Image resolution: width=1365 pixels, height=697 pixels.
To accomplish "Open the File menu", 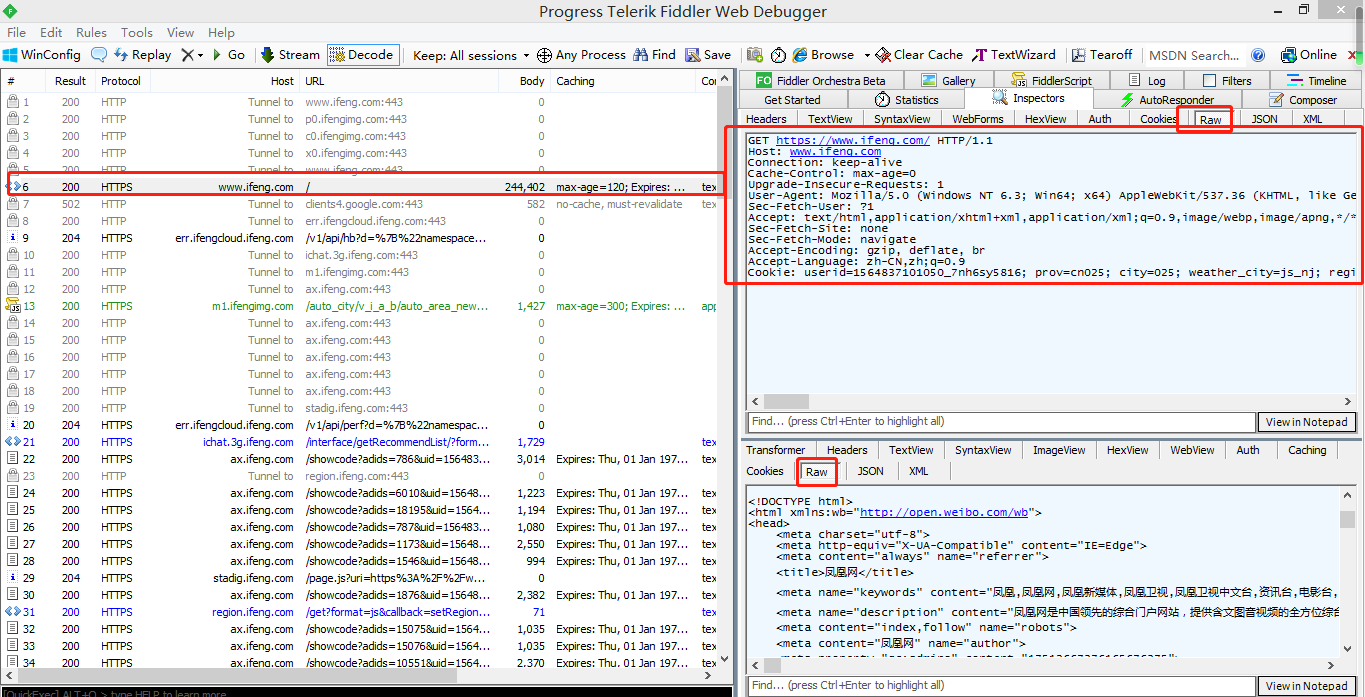I will pos(17,32).
